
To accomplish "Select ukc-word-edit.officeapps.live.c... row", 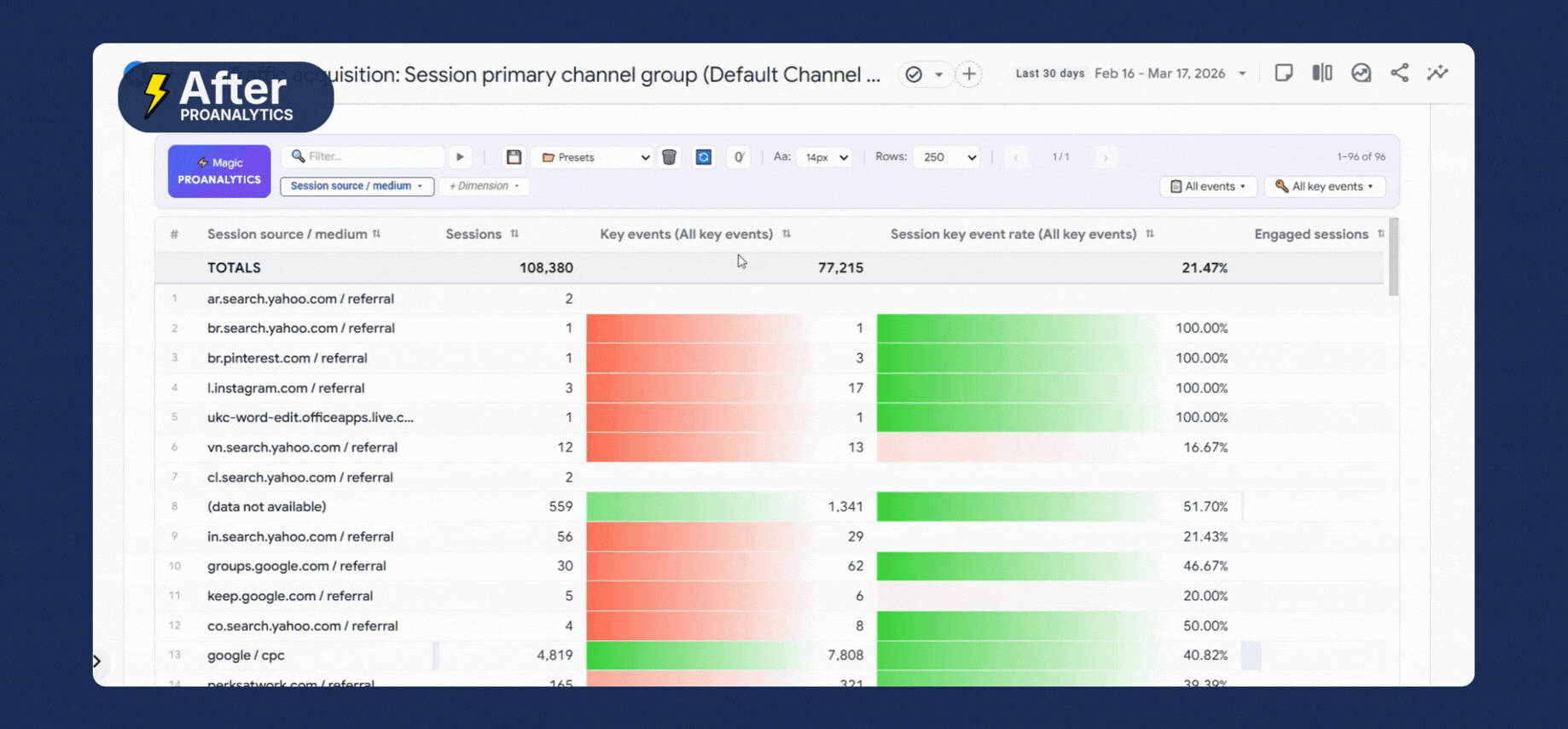I will 769,417.
